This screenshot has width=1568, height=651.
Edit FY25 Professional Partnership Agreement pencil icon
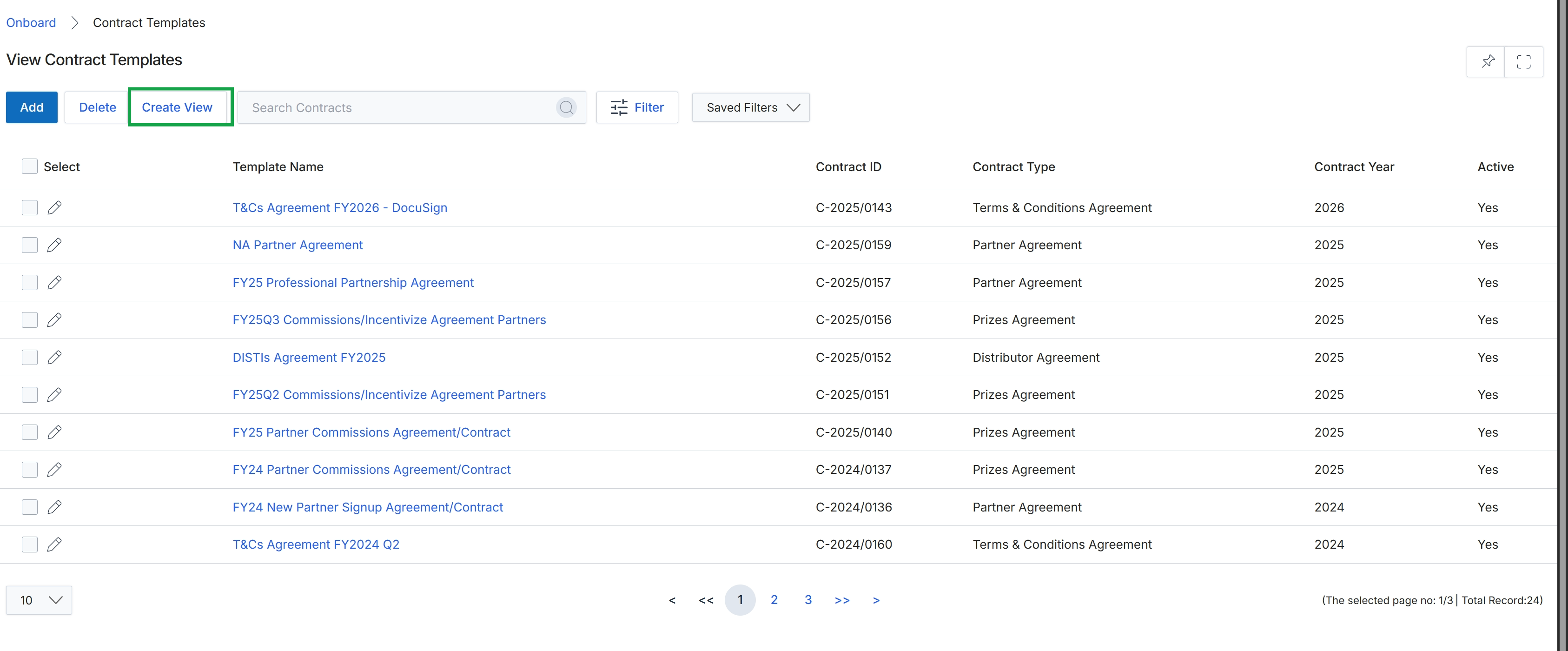coord(54,283)
